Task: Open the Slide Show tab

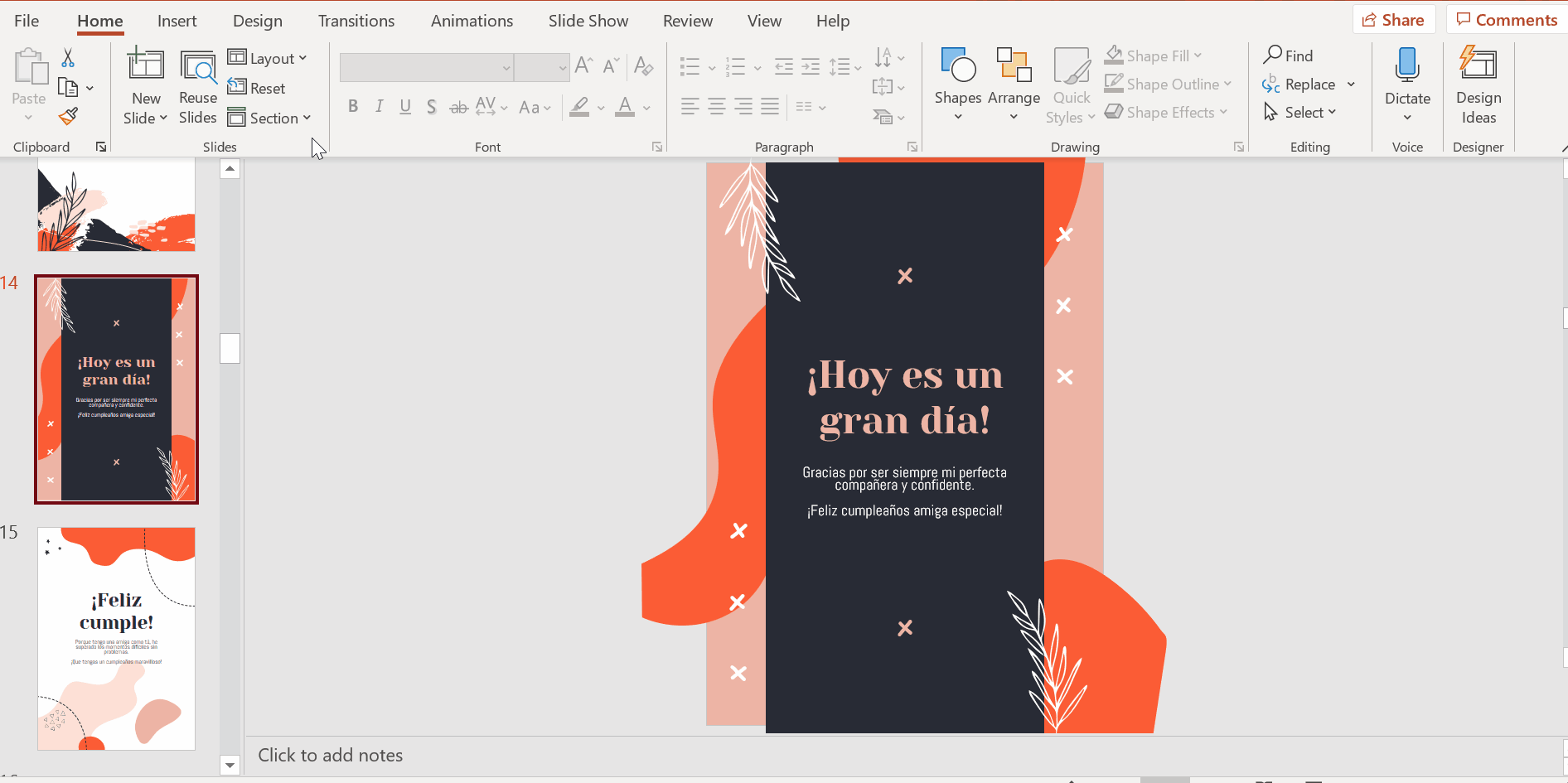Action: click(588, 22)
